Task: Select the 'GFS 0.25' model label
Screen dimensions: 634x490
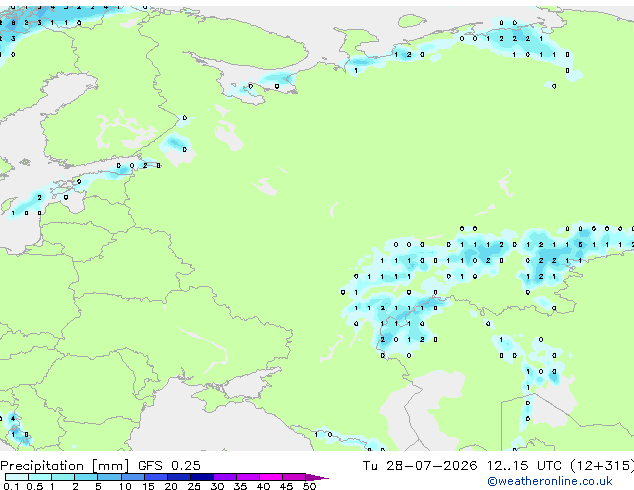Action: point(169,466)
